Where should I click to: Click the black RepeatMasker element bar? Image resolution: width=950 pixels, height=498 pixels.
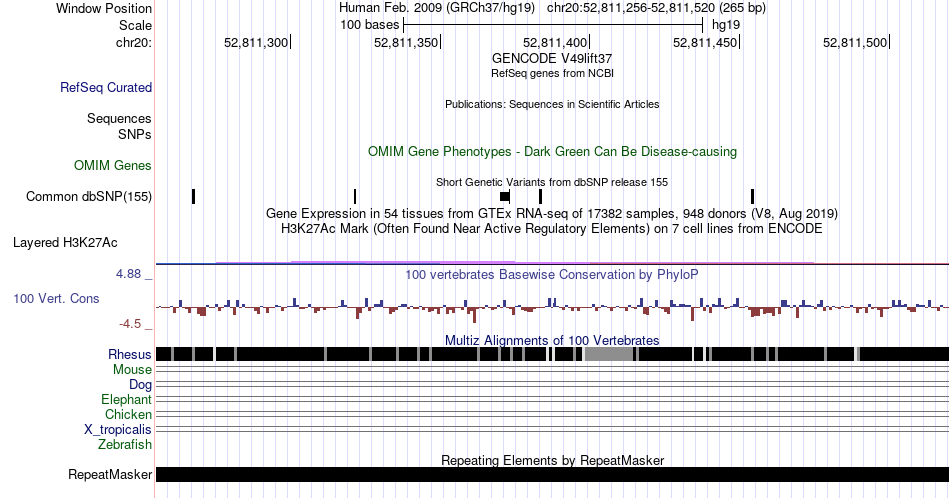(552, 474)
